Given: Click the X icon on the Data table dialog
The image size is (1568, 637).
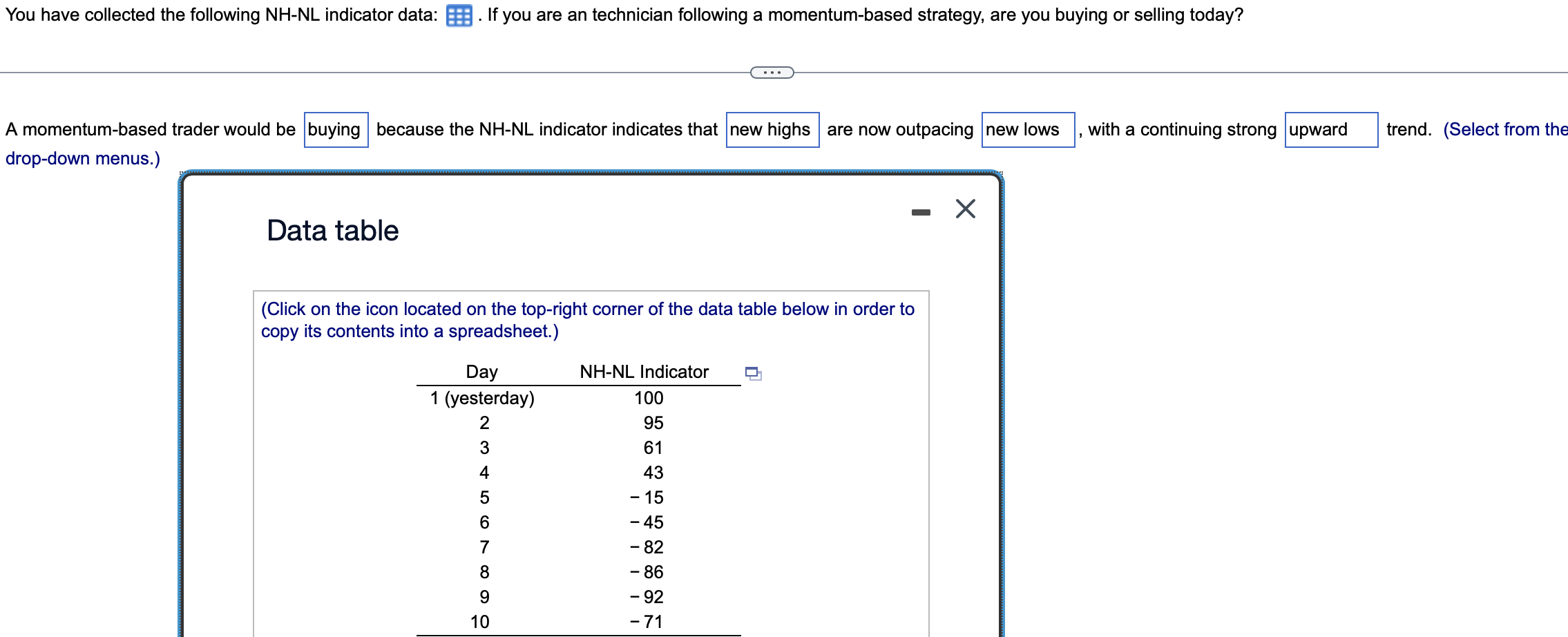Looking at the screenshot, I should tap(965, 209).
